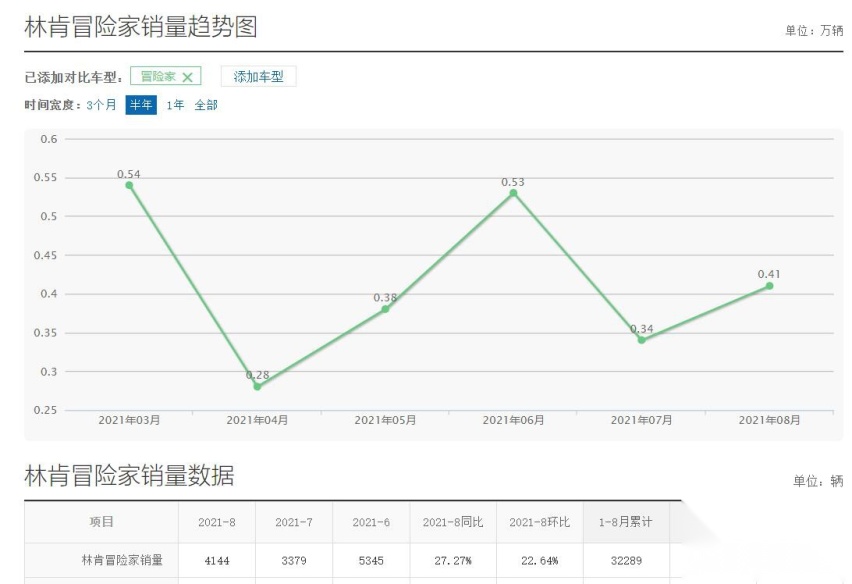Click the table cell showing 22.64%

(540, 561)
